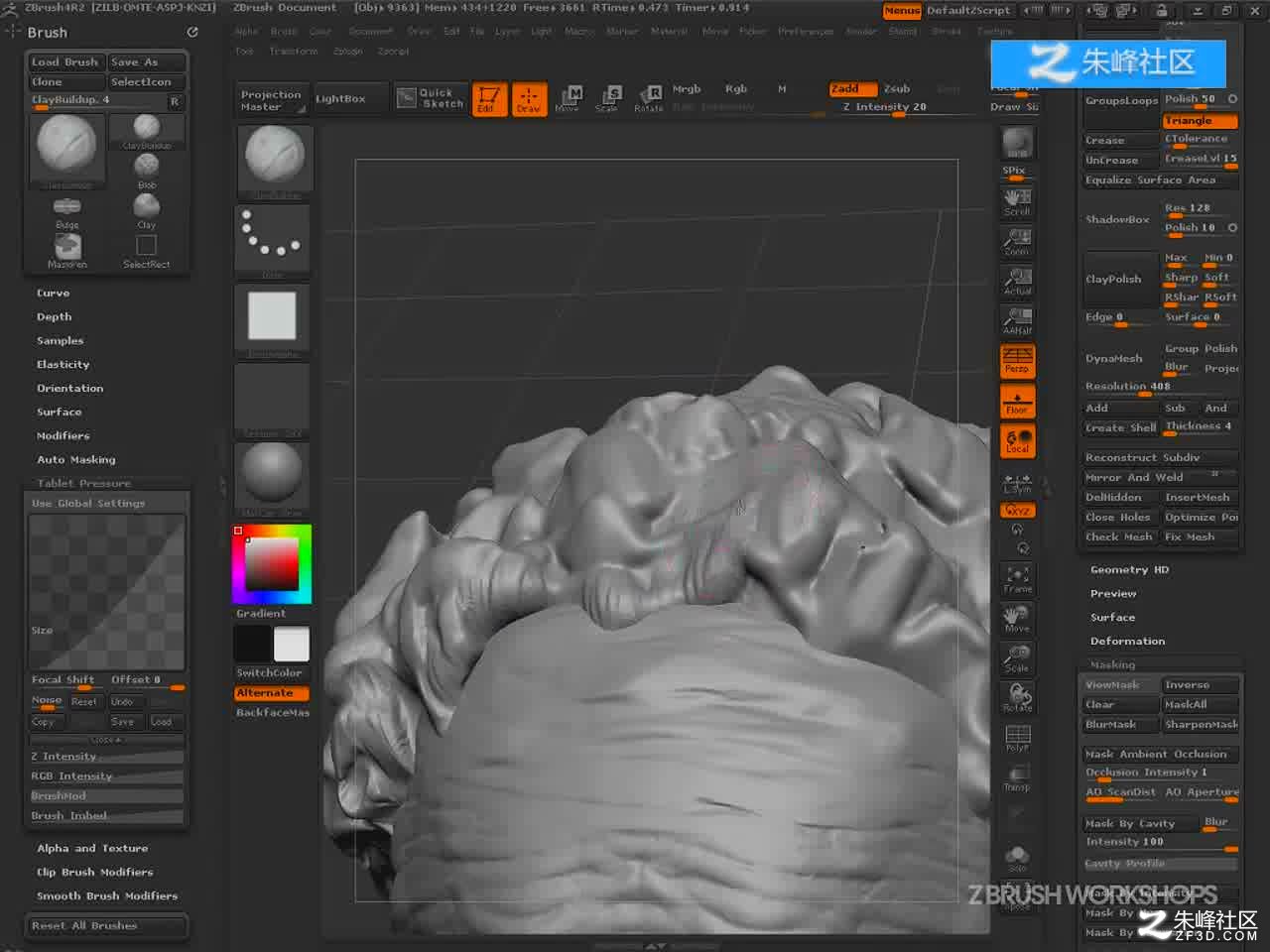The width and height of the screenshot is (1270, 952).
Task: Open the Preferences menu
Action: coord(806,32)
